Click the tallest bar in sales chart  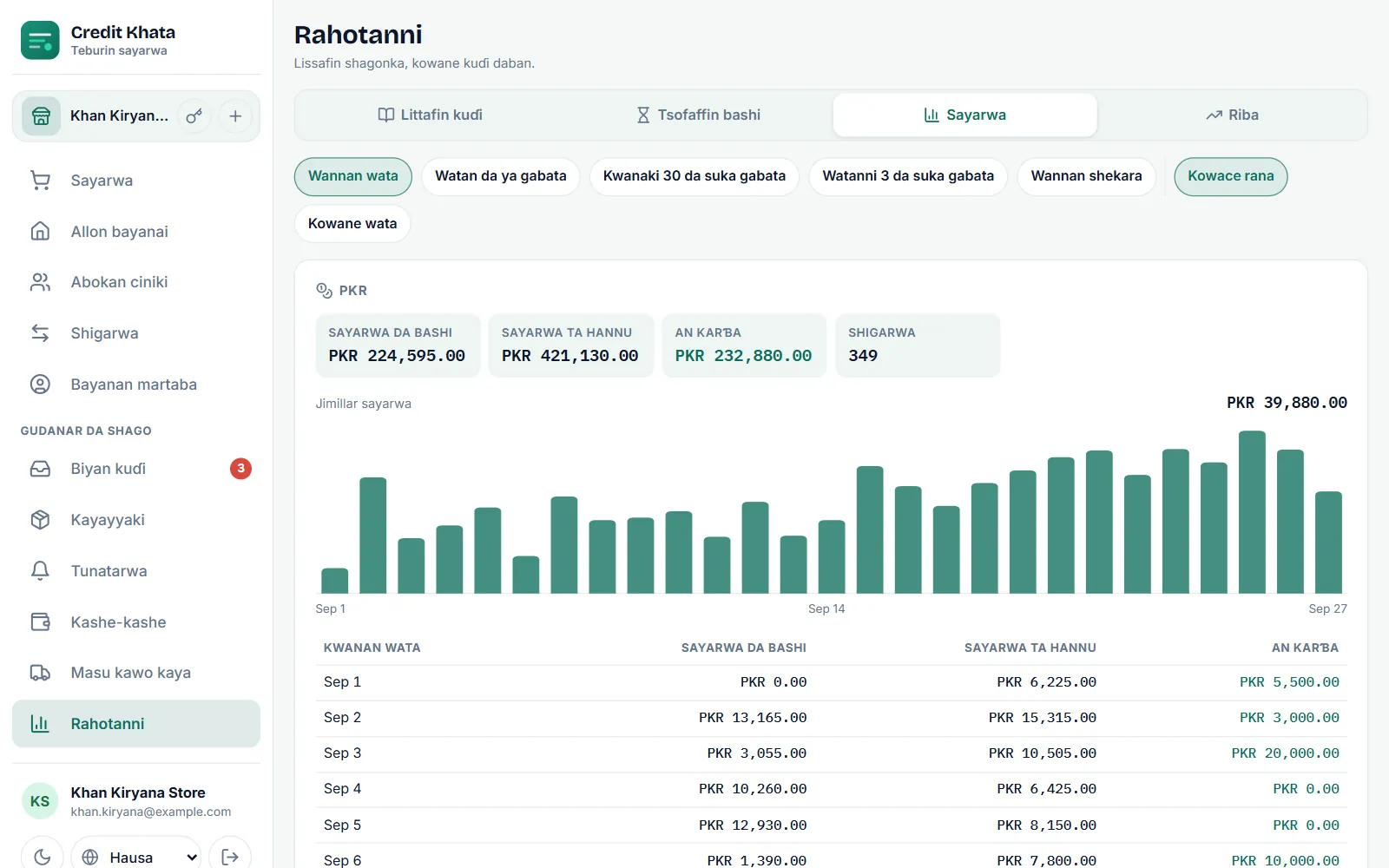tap(1252, 512)
